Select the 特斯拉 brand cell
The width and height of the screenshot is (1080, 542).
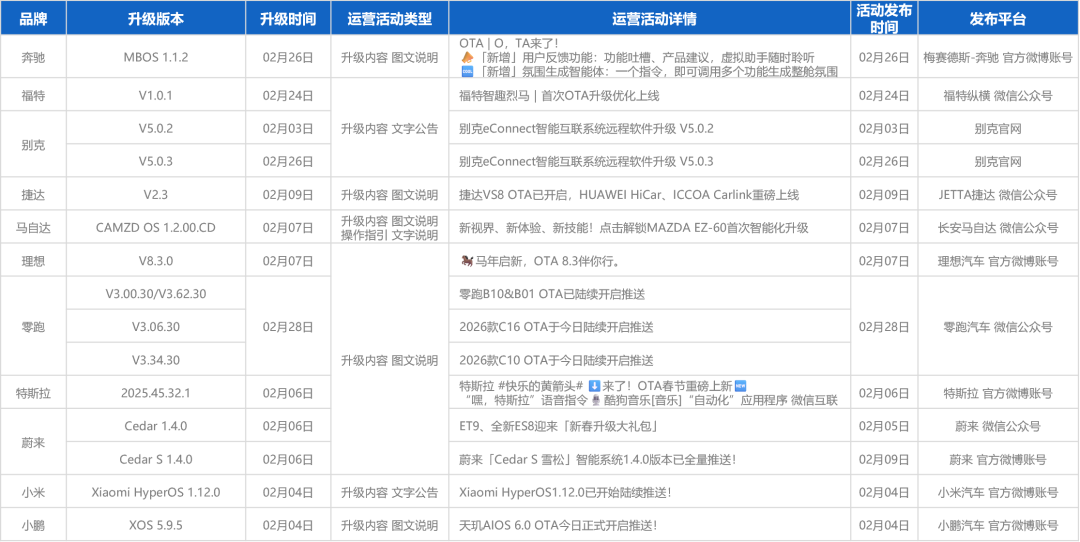tap(33, 393)
